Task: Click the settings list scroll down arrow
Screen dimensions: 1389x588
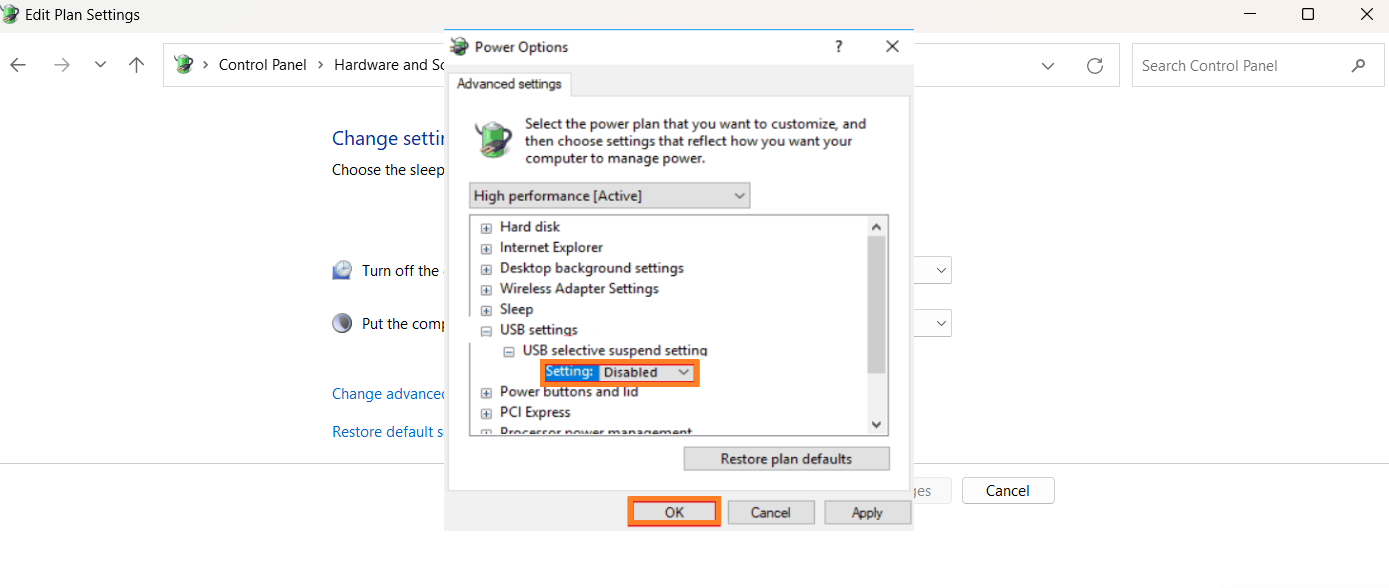Action: pyautogui.click(x=877, y=425)
